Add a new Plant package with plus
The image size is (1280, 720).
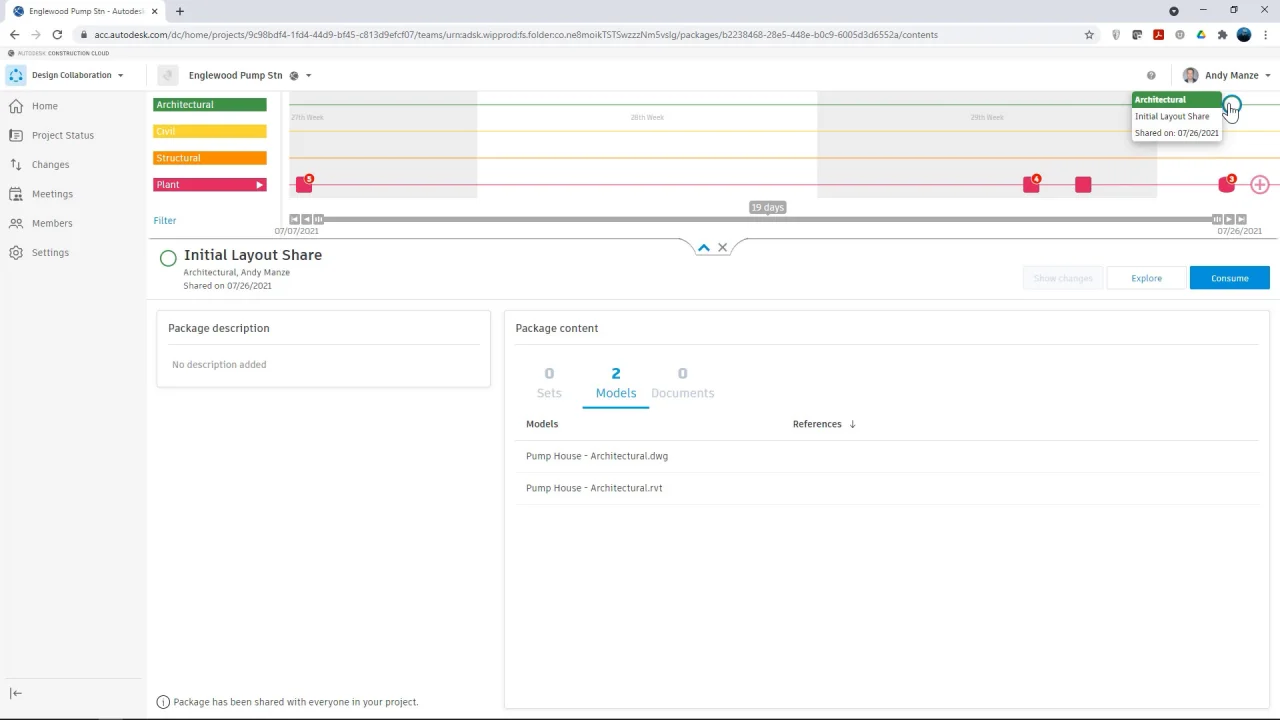point(1260,185)
